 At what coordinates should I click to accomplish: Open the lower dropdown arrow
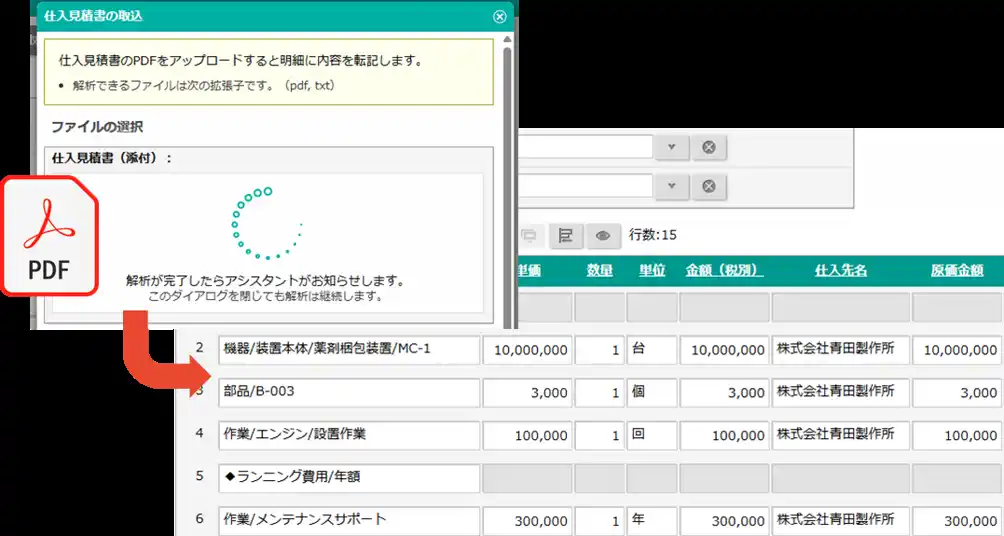point(672,186)
